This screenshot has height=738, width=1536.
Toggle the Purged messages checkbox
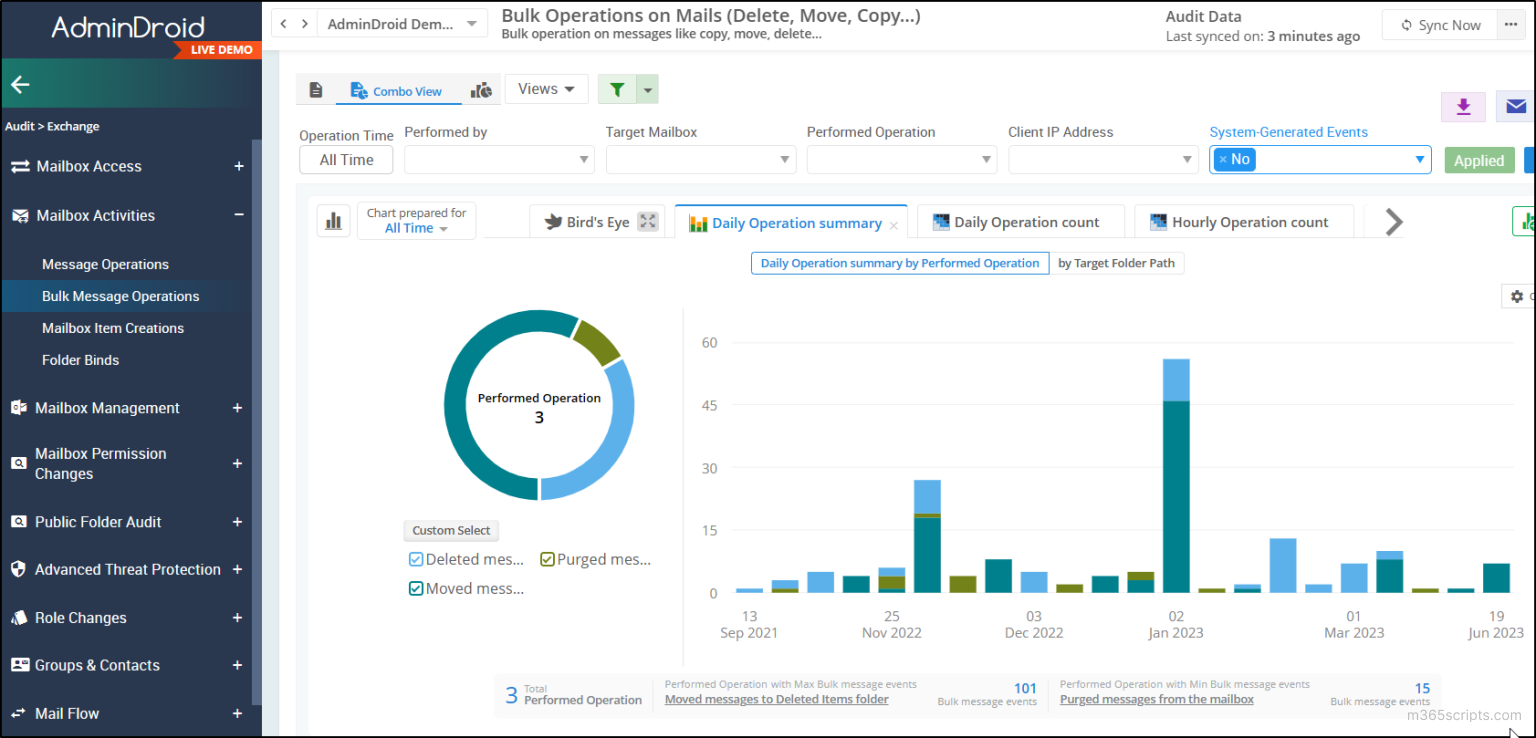click(546, 559)
